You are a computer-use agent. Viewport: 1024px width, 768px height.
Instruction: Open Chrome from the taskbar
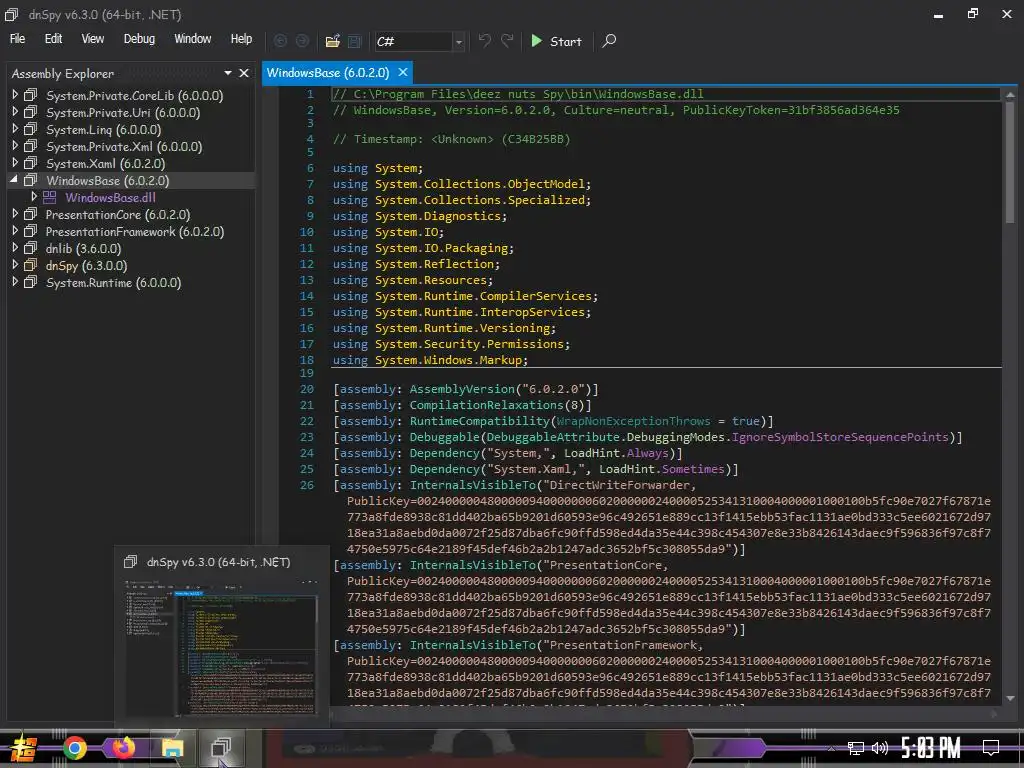coord(74,748)
